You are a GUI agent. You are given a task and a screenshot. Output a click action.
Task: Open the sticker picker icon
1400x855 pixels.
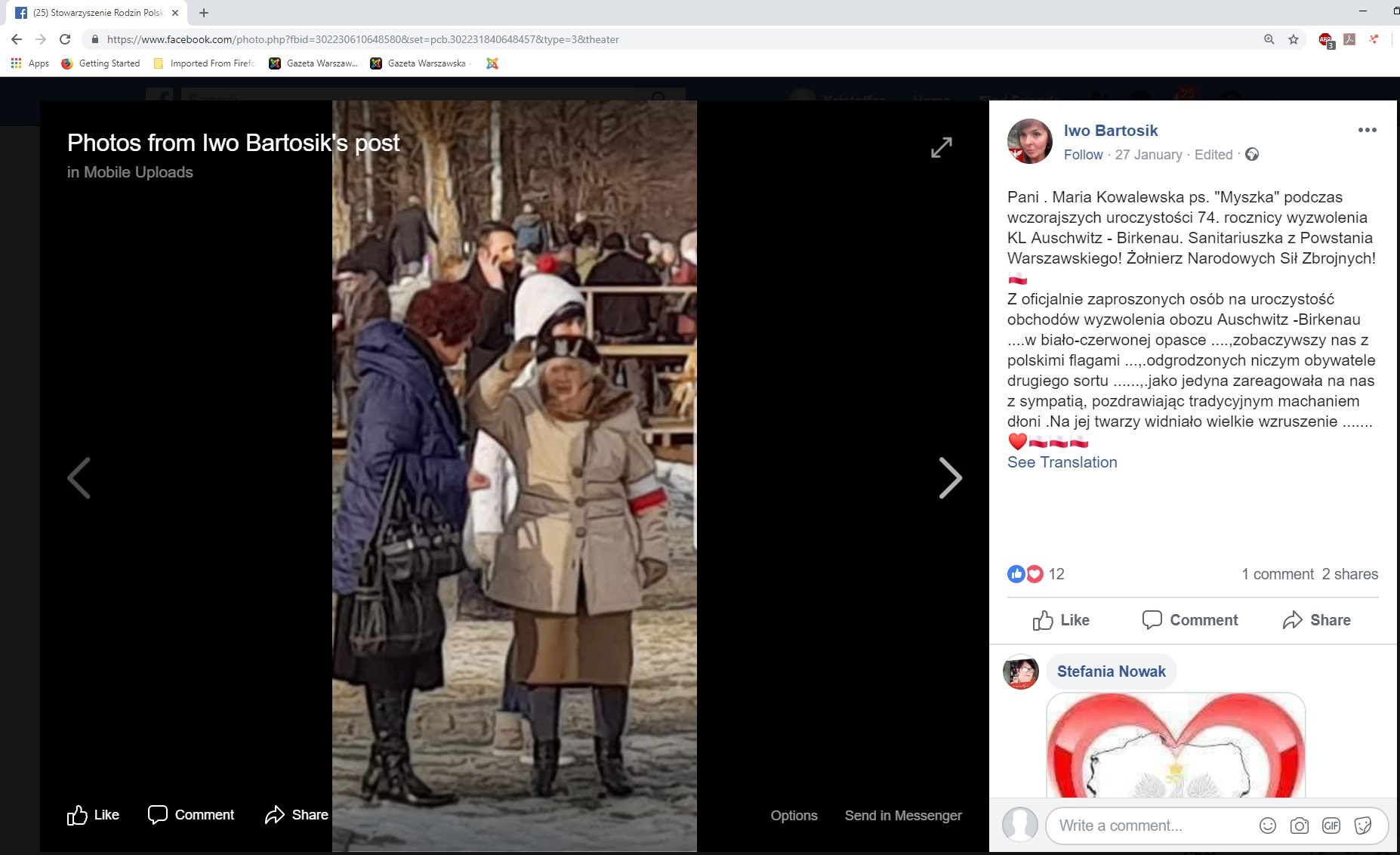click(x=1362, y=826)
